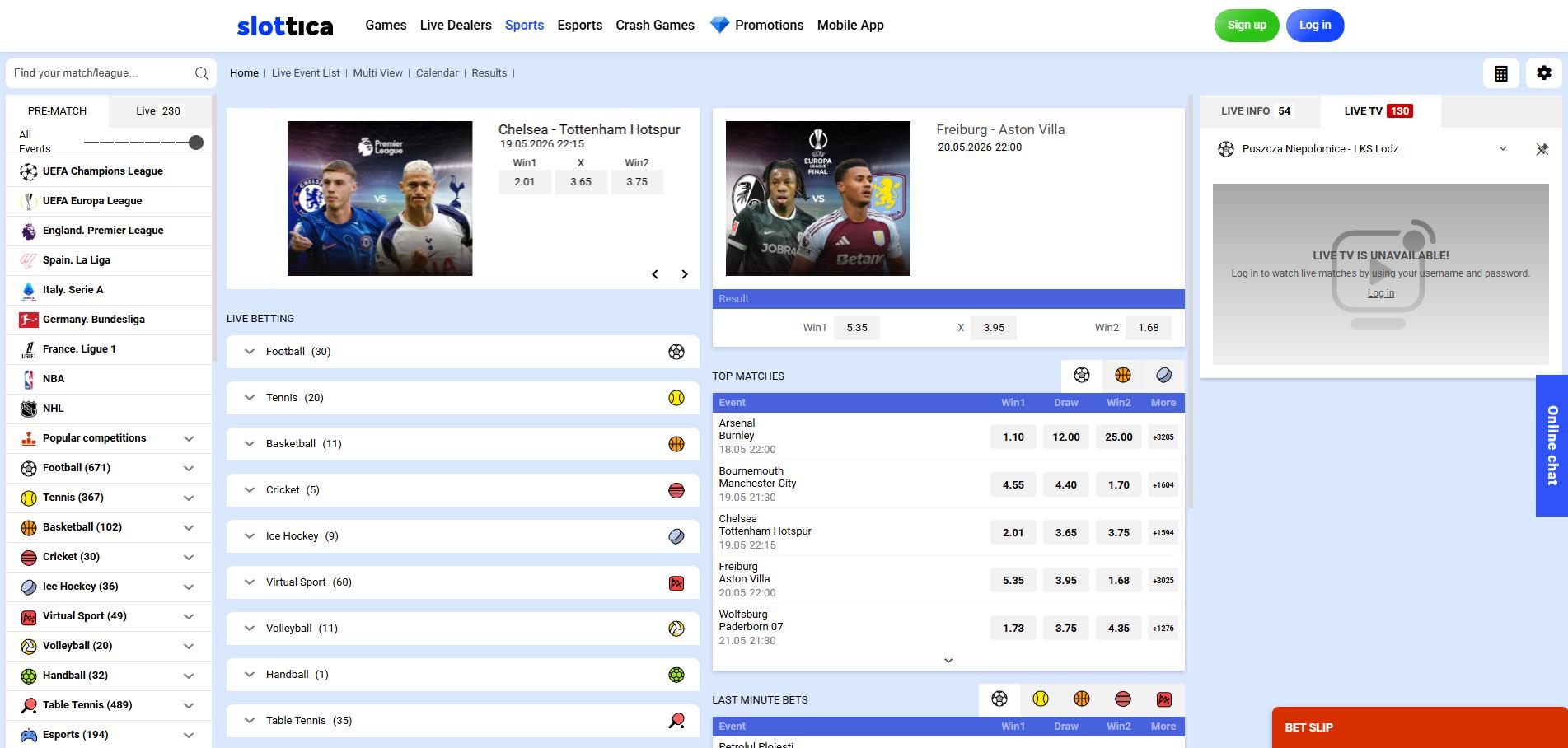Open the settings gear icon

pyautogui.click(x=1544, y=73)
